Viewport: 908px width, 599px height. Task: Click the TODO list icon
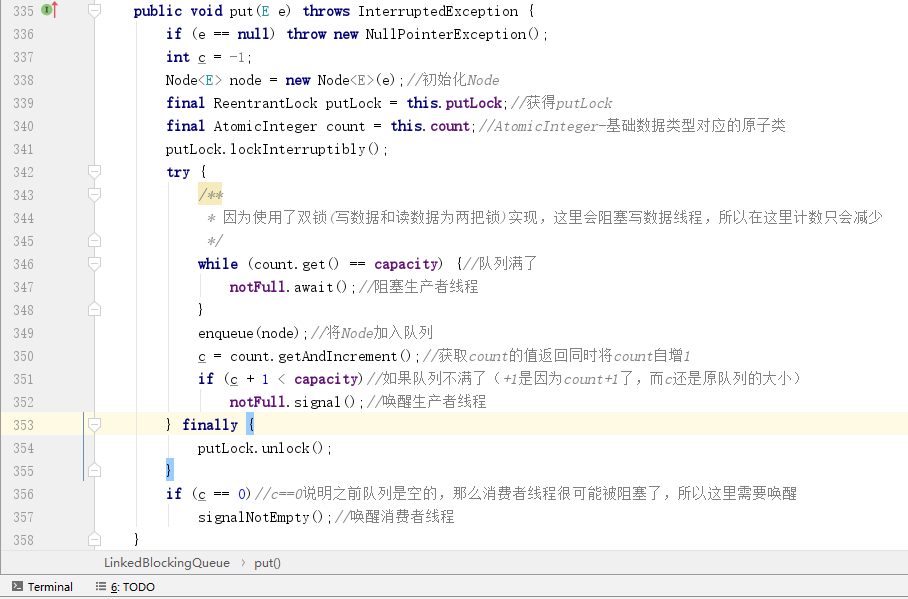click(101, 587)
